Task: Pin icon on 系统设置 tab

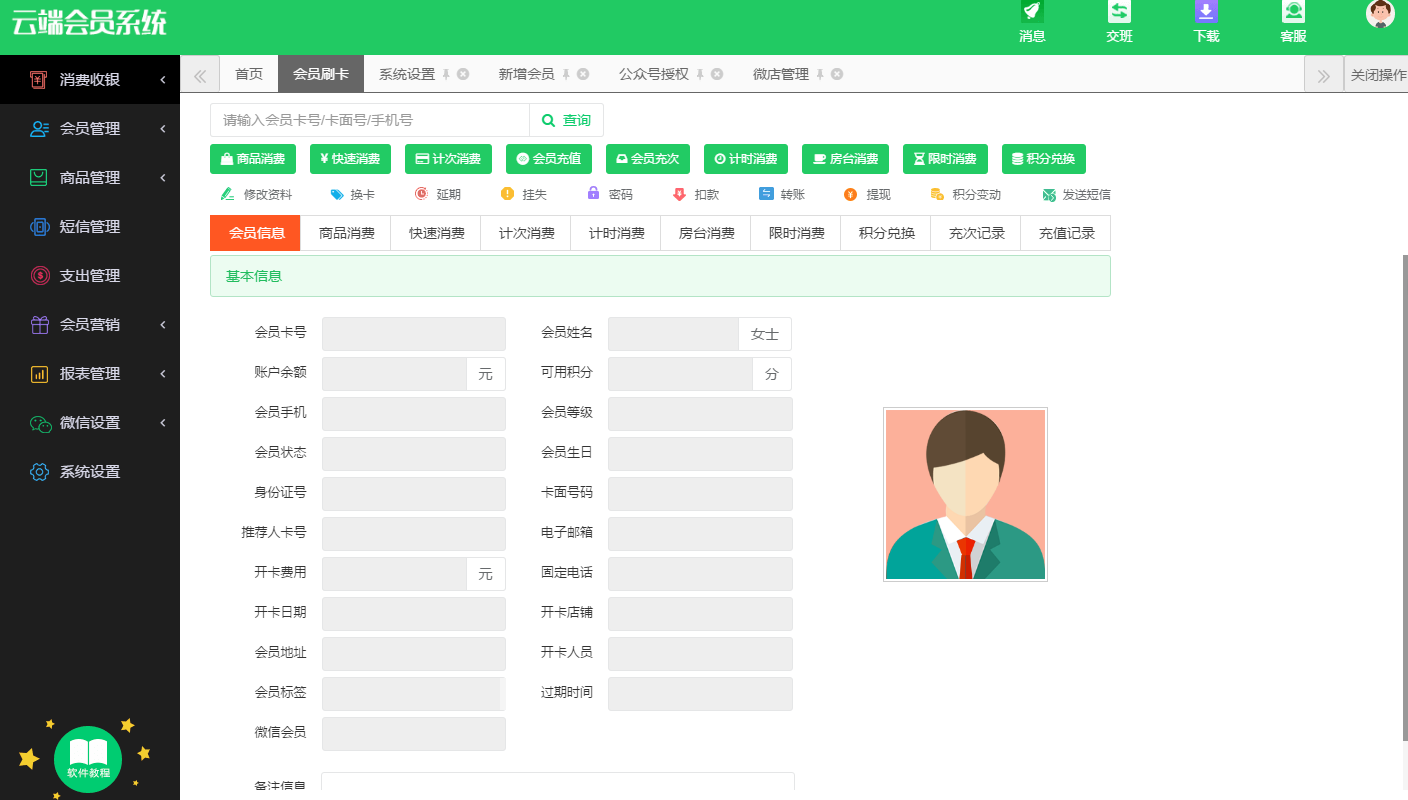Action: coord(446,74)
